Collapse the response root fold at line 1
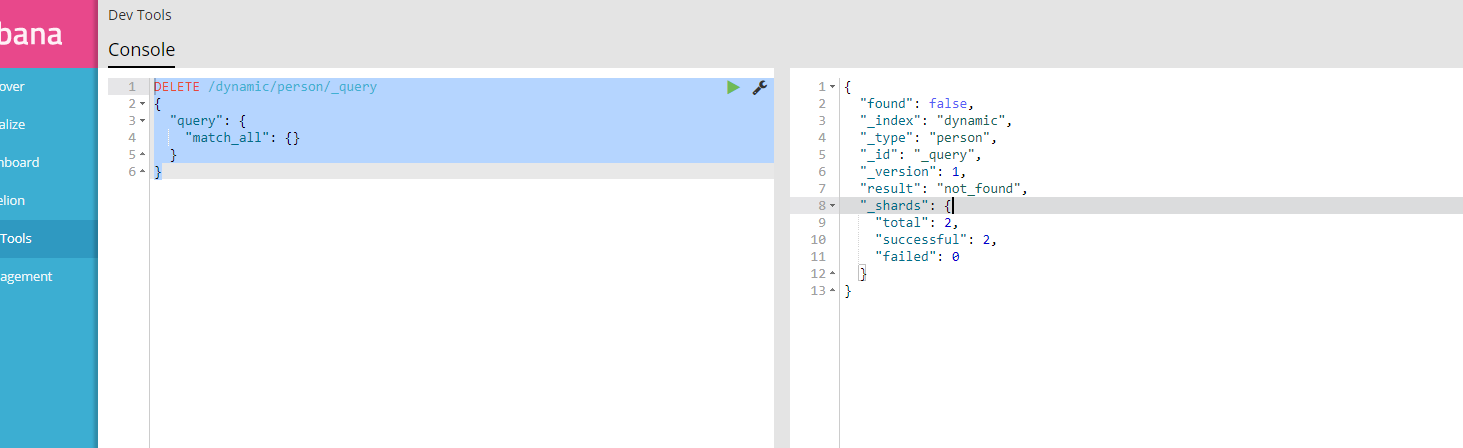This screenshot has height=448, width=1463. (x=833, y=87)
